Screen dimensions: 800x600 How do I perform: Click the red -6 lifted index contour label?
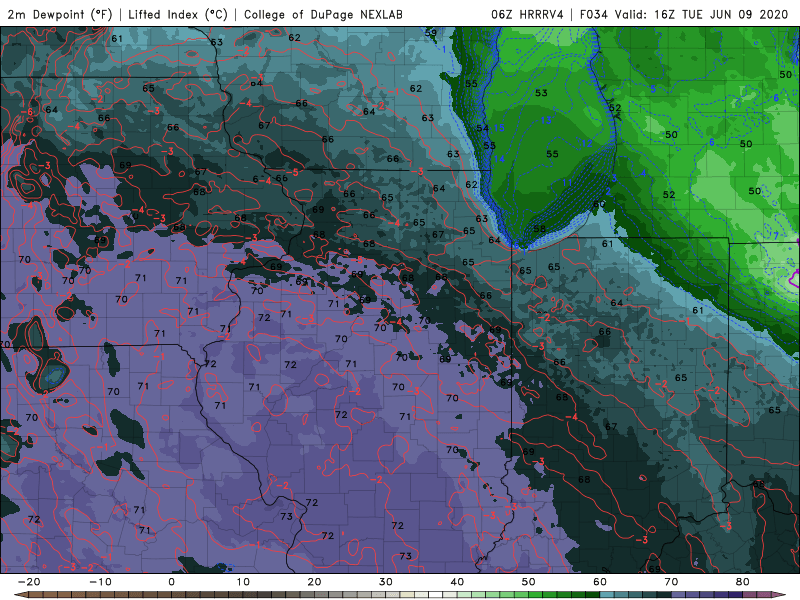tap(28, 112)
